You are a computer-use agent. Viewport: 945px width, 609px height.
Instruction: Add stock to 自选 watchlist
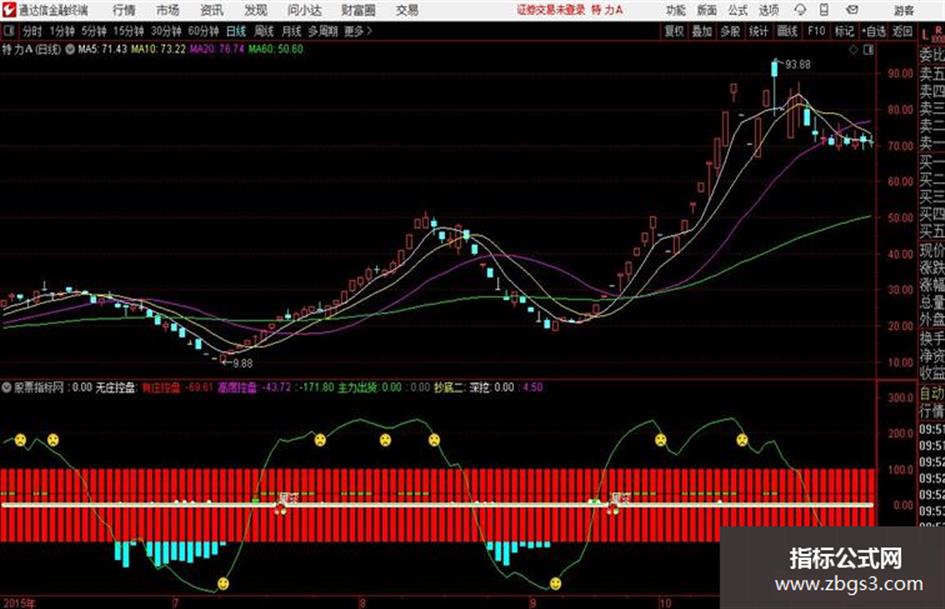(x=874, y=31)
